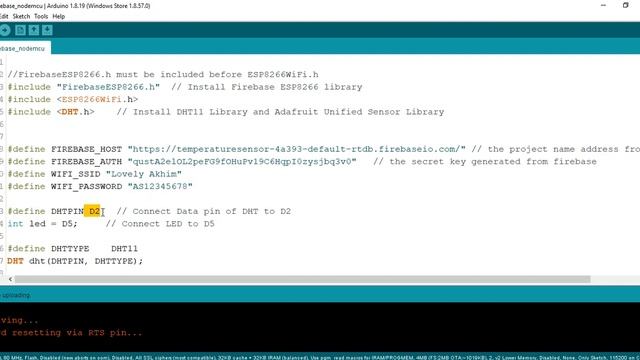Click the "Connect Data pin of DHT" comment
This screenshot has height=360, width=640.
(204, 211)
